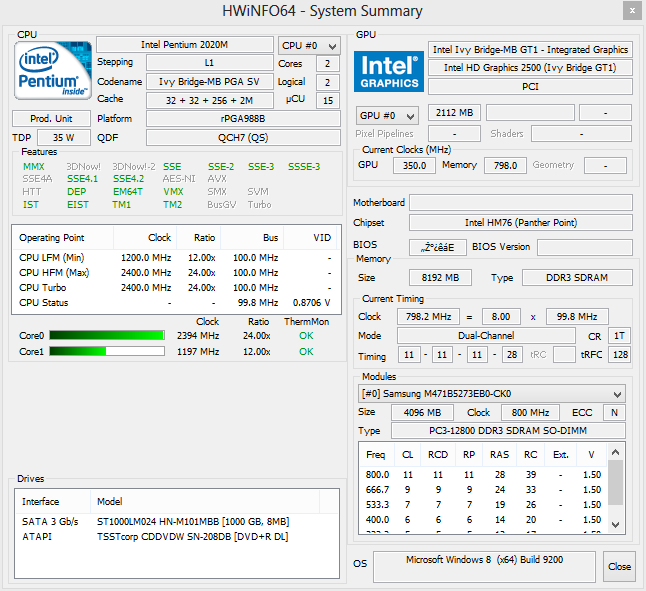The height and width of the screenshot is (591, 646).
Task: Click the Intel Pentium inside logo
Action: tap(53, 71)
